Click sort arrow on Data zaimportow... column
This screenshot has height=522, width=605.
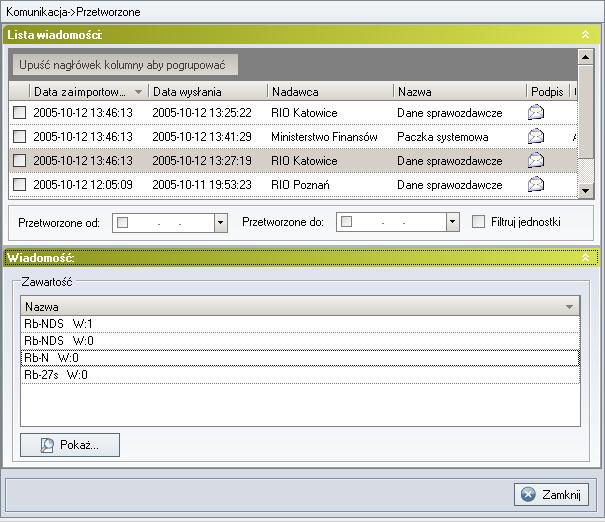tap(138, 92)
